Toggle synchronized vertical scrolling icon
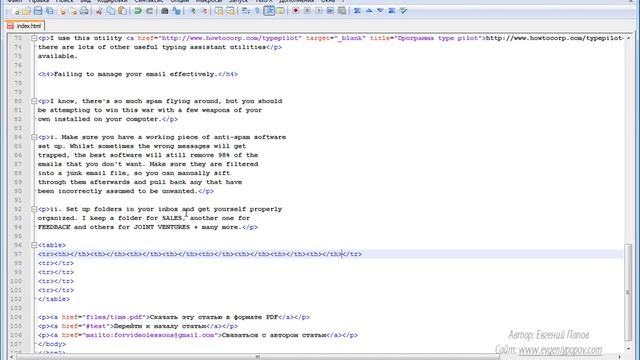 pyautogui.click(x=219, y=11)
